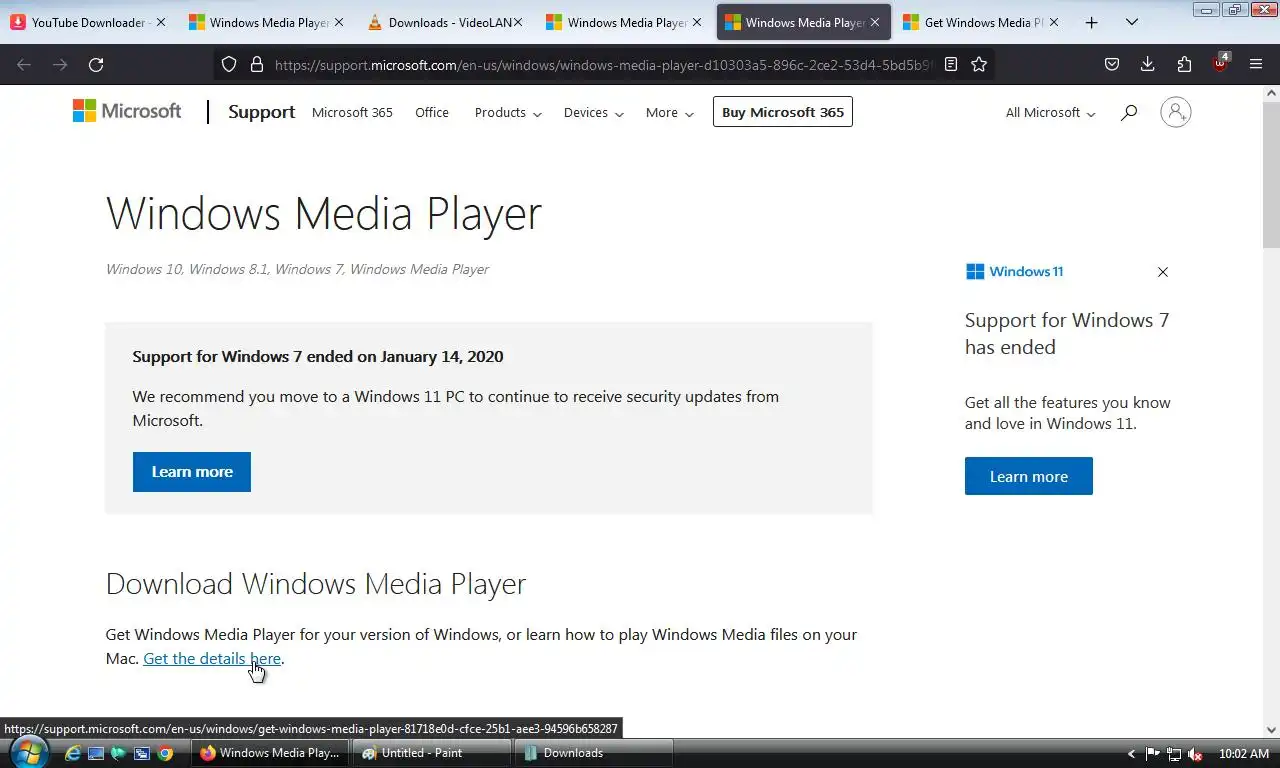Viewport: 1280px width, 768px height.
Task: Click Download Windows Media Player heading
Action: click(316, 584)
